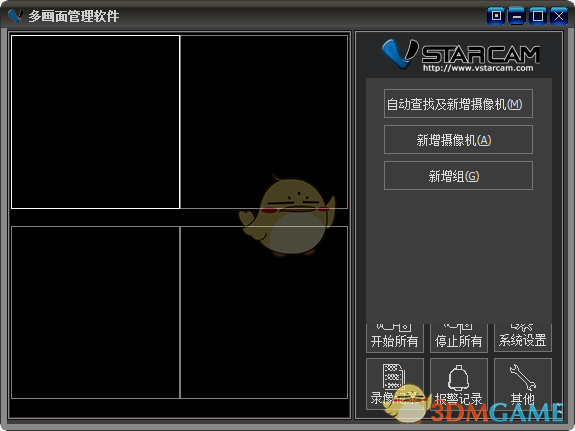Open the http://www.vstarcam.com link
Viewport: 575px width, 431px height.
pyautogui.click(x=478, y=68)
